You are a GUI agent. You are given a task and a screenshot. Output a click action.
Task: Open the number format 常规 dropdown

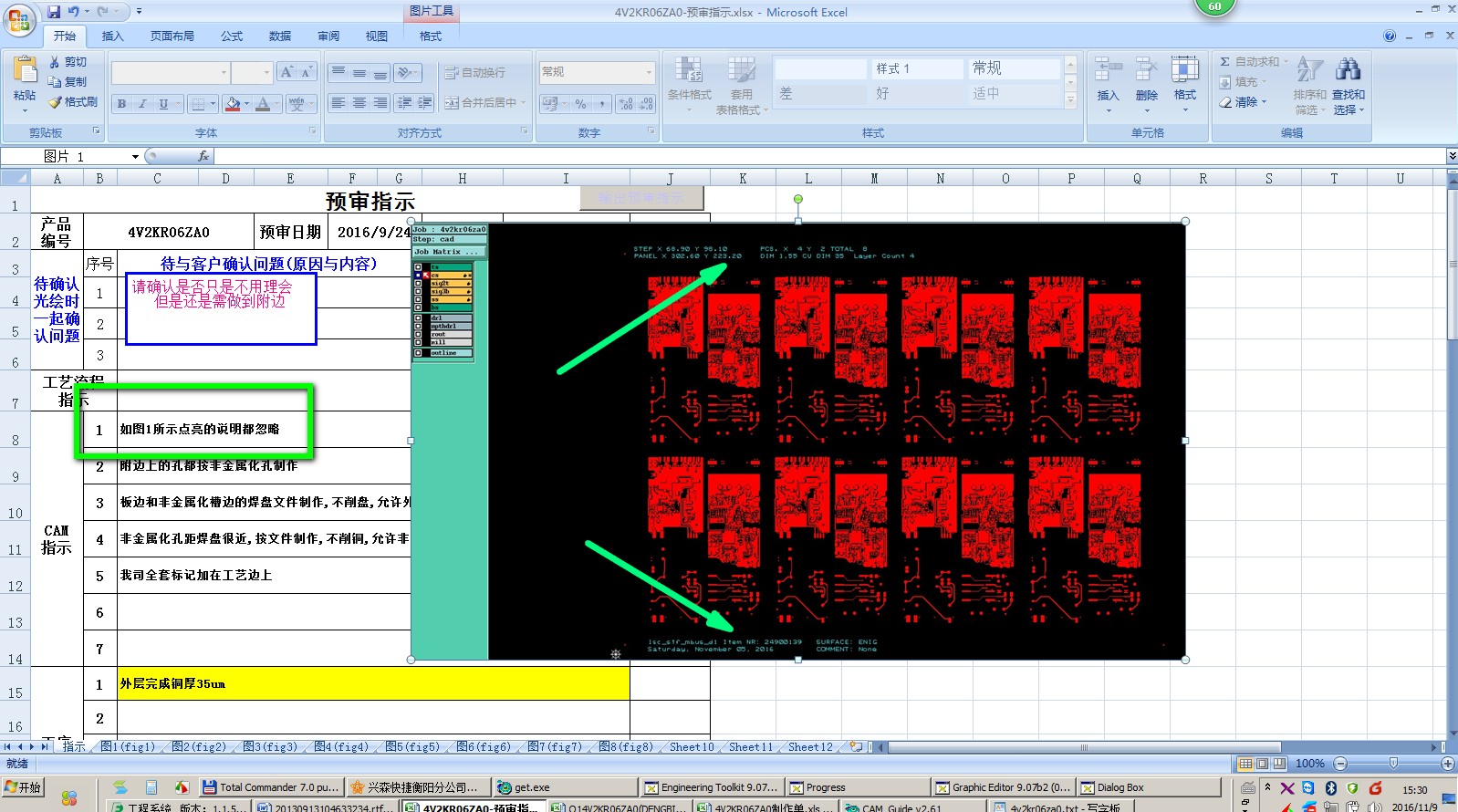click(x=650, y=72)
